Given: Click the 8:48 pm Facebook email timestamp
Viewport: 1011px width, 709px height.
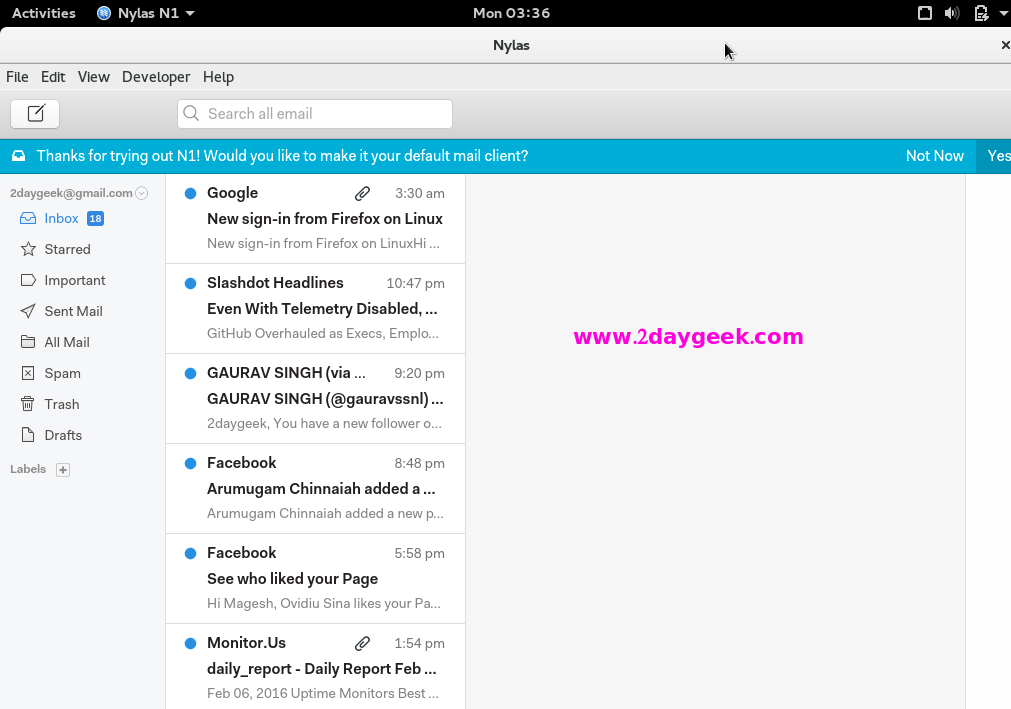Looking at the screenshot, I should 419,463.
